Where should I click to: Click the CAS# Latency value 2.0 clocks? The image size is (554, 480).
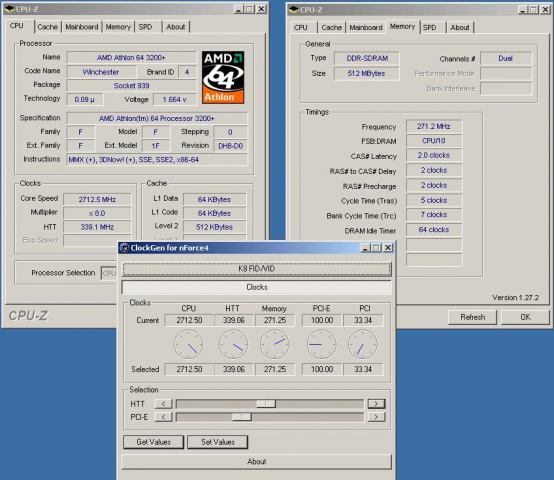pos(434,155)
